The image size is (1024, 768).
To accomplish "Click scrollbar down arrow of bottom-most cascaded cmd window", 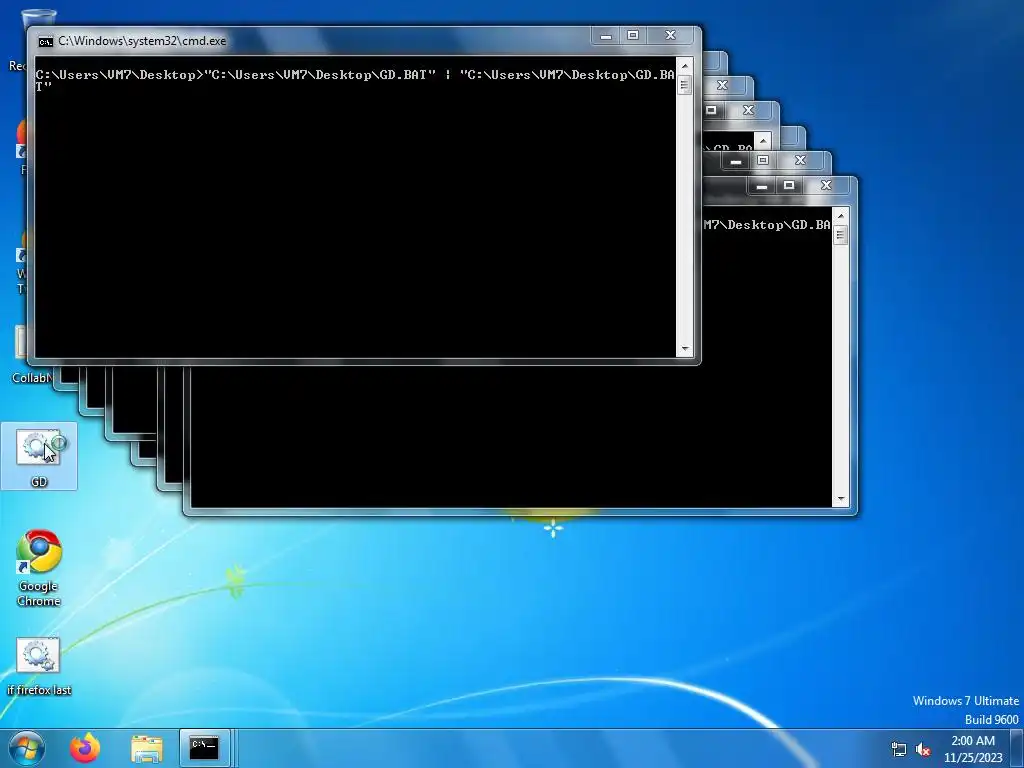I will click(840, 499).
